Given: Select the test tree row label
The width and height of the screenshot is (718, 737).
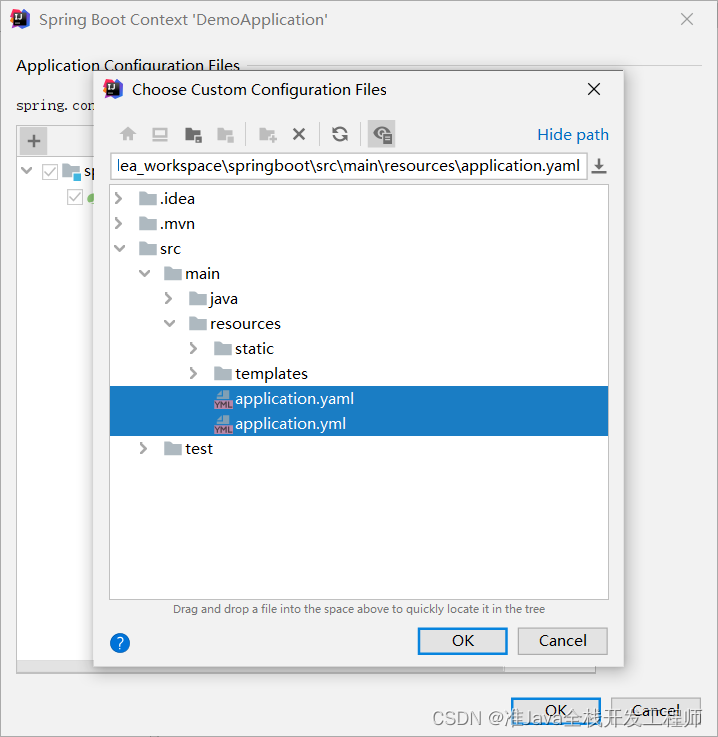Looking at the screenshot, I should tap(199, 449).
